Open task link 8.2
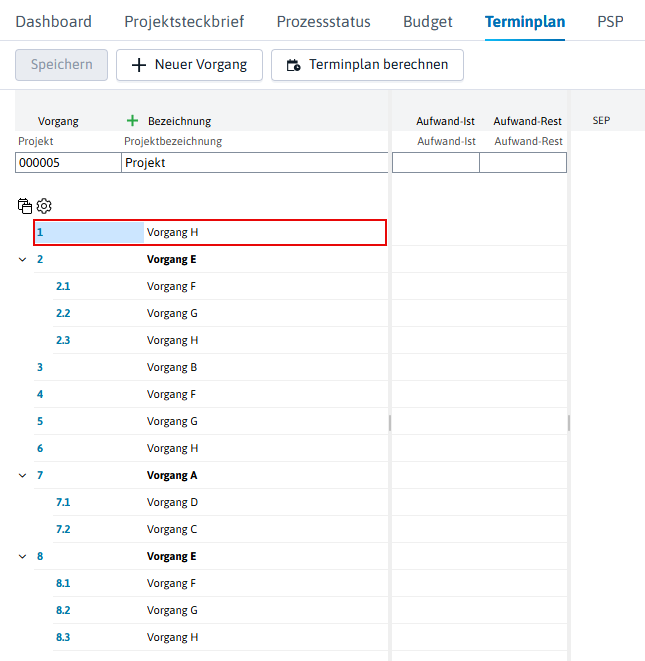The width and height of the screenshot is (645, 661). click(x=63, y=610)
